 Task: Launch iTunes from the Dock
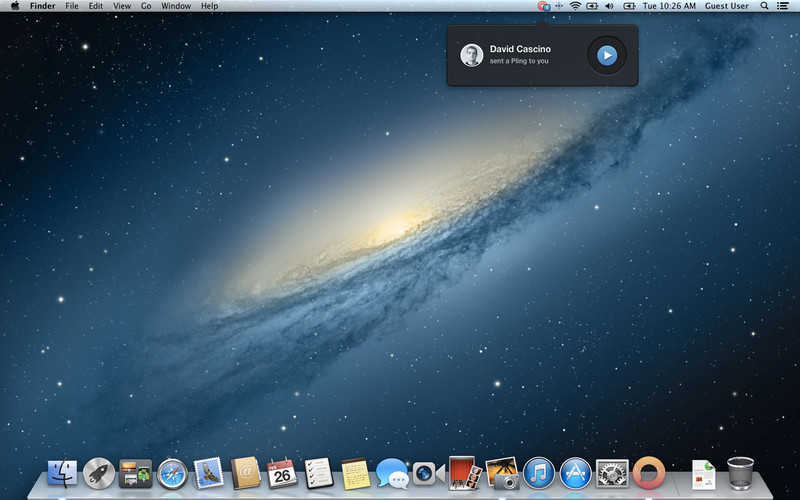coord(539,473)
